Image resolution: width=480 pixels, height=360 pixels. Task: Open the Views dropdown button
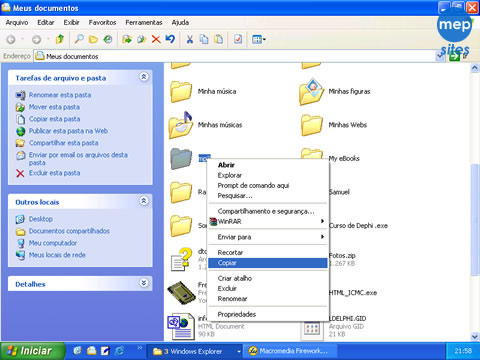tap(259, 39)
